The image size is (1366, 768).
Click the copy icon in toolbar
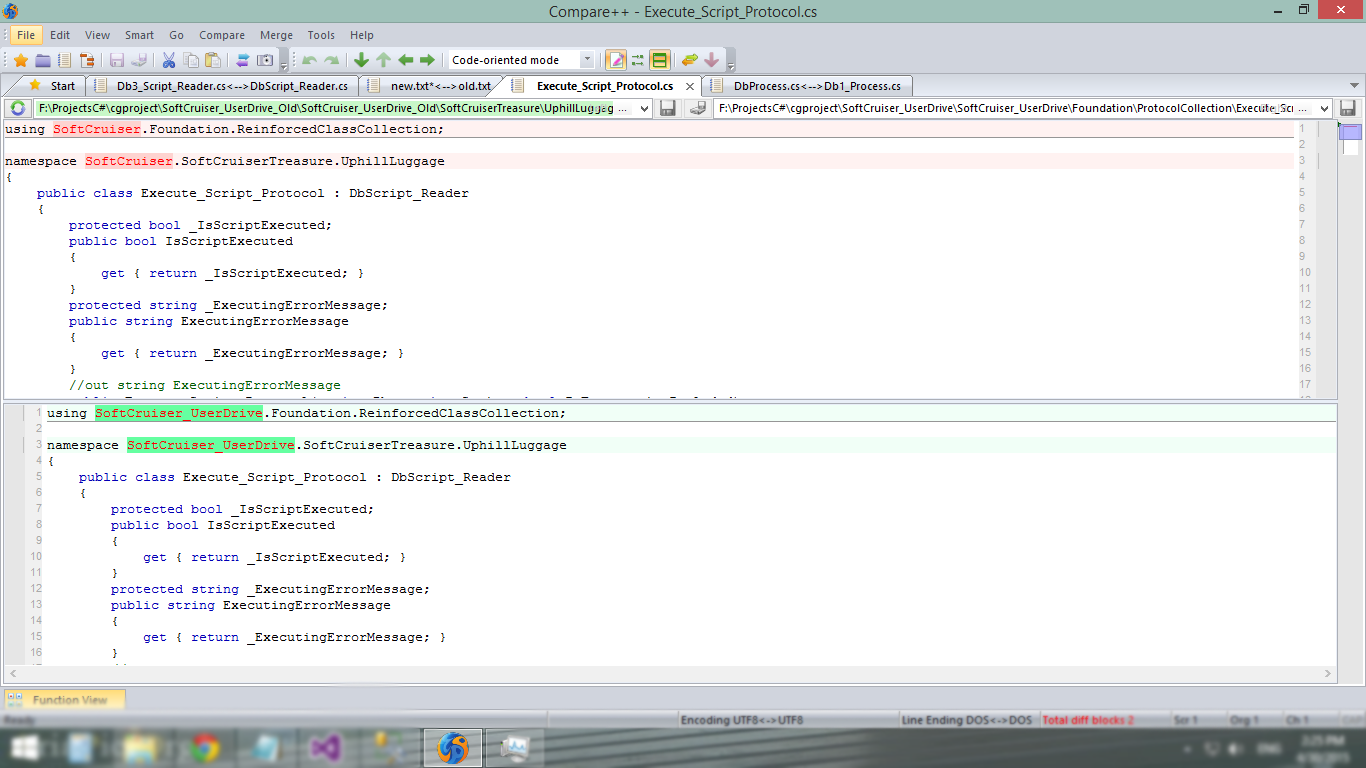coord(191,60)
